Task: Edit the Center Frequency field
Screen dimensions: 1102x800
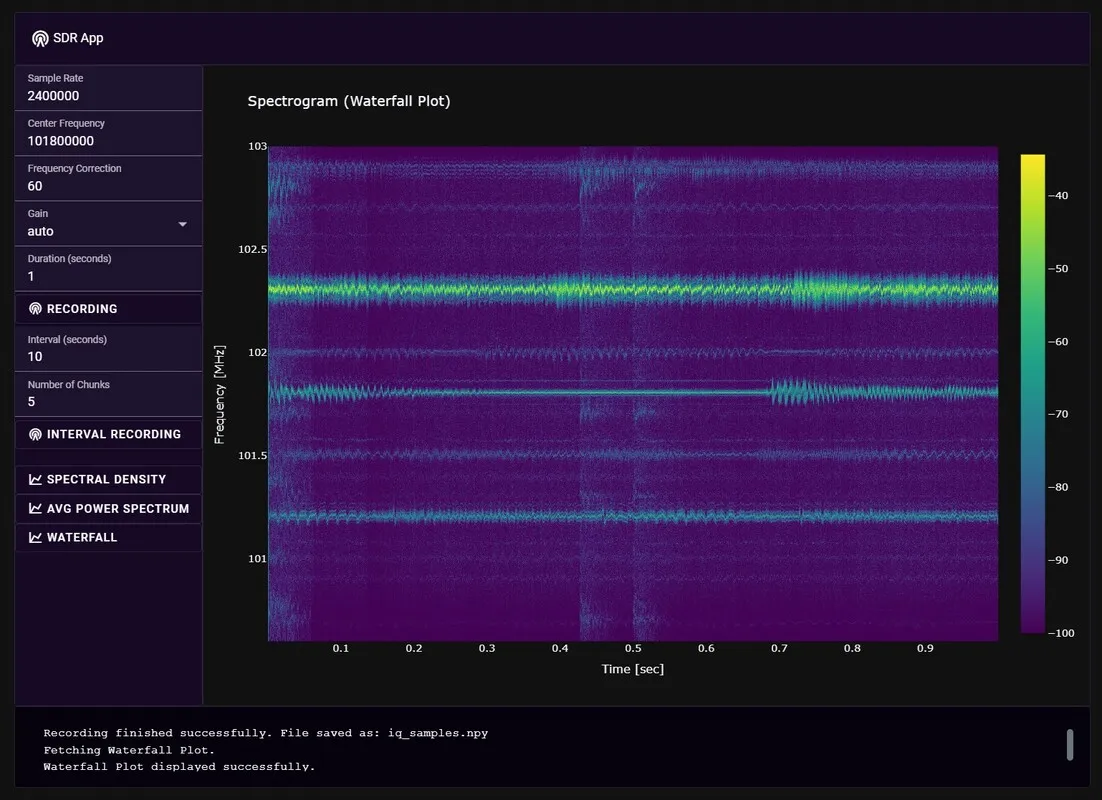Action: coord(108,133)
